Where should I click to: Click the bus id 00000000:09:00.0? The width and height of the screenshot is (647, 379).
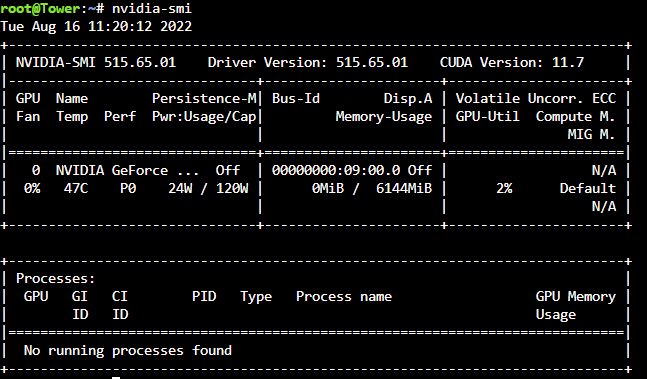pos(336,170)
